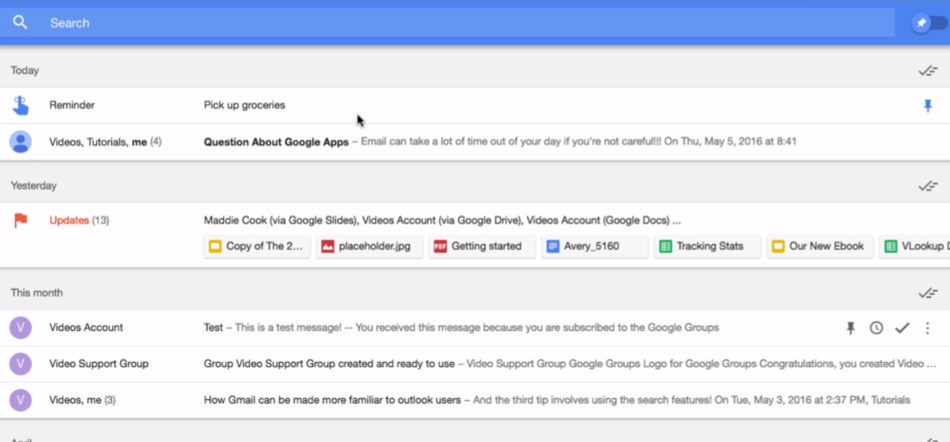The image size is (950, 442).
Task: Open Avery_5160 document attachment
Action: coord(595,246)
